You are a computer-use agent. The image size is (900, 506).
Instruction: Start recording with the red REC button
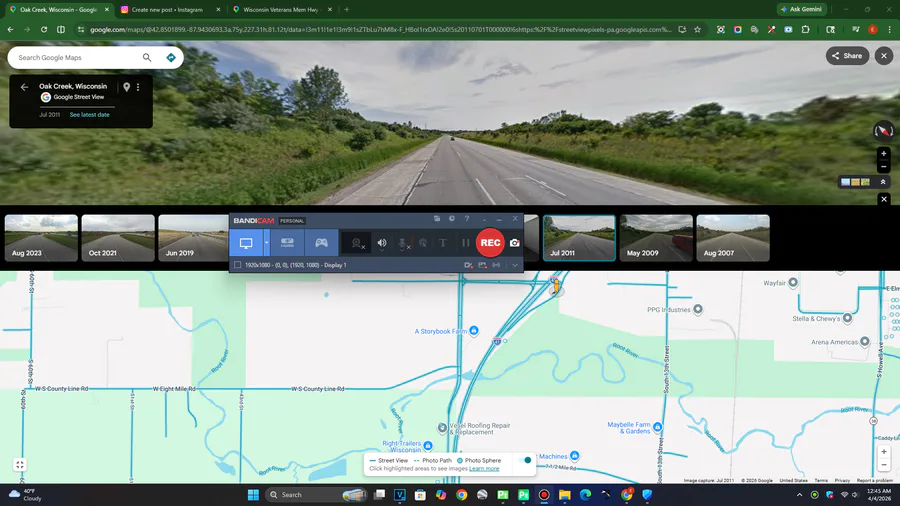[x=490, y=243]
